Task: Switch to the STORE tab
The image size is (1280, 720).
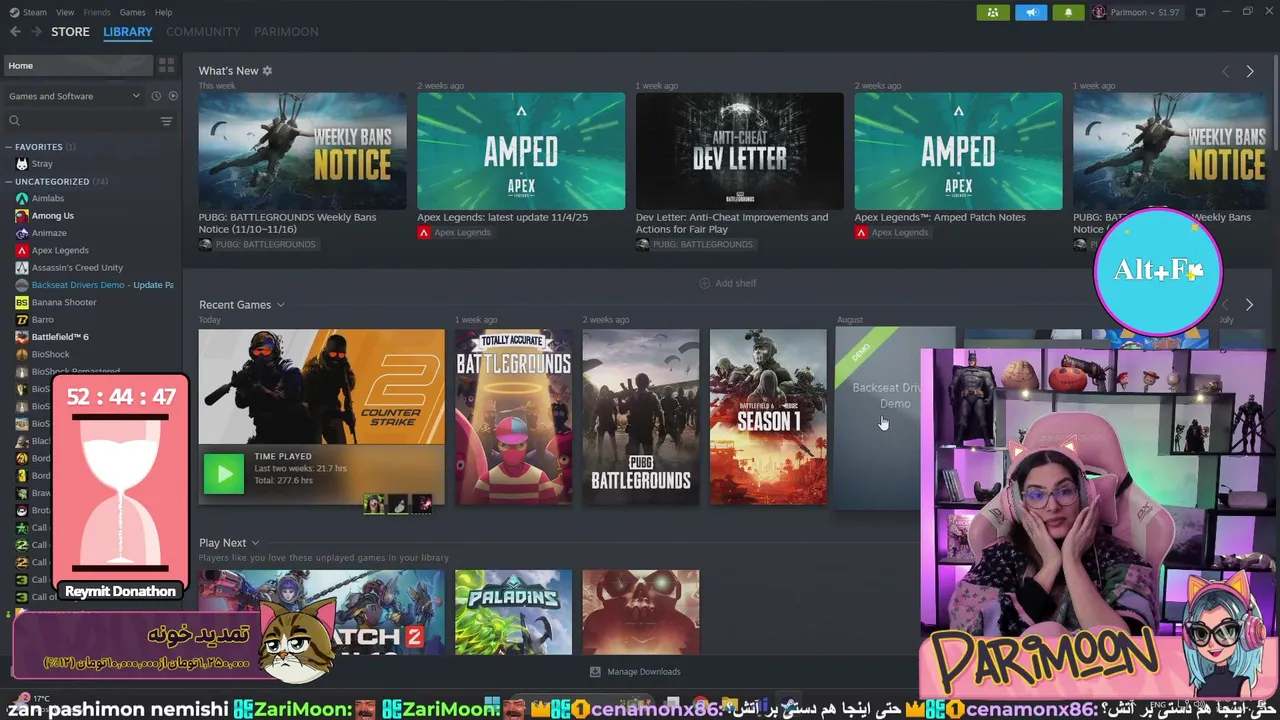Action: coord(70,32)
